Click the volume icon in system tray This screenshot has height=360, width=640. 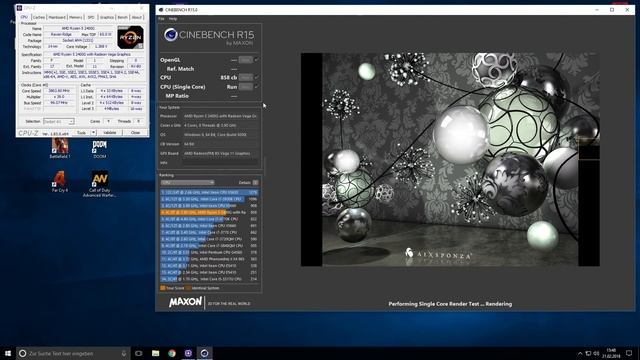(596, 353)
